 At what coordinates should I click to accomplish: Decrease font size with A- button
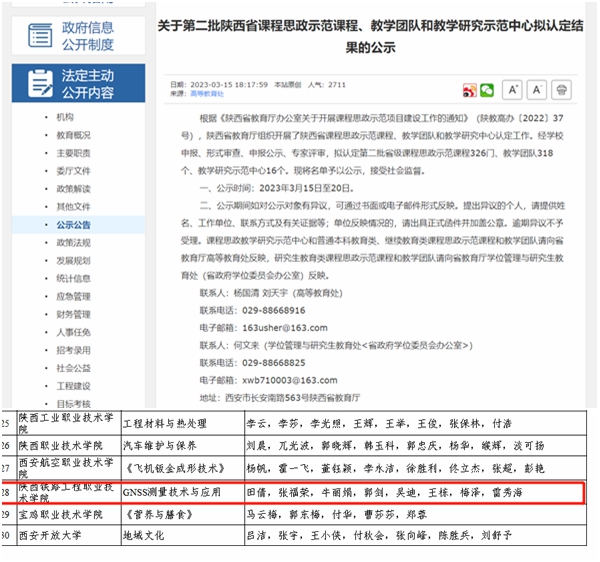point(537,89)
